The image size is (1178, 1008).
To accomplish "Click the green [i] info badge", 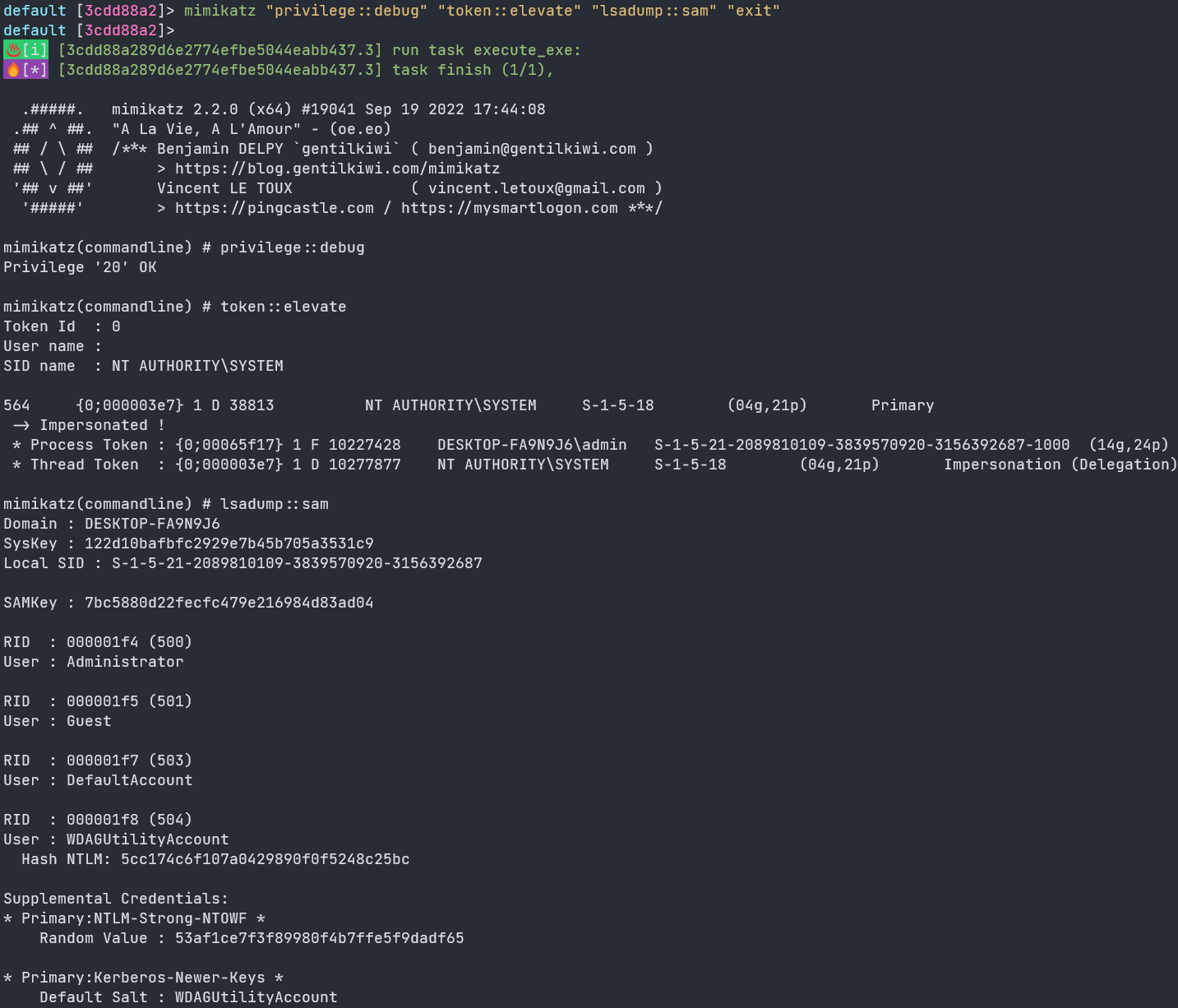I will pyautogui.click(x=25, y=50).
